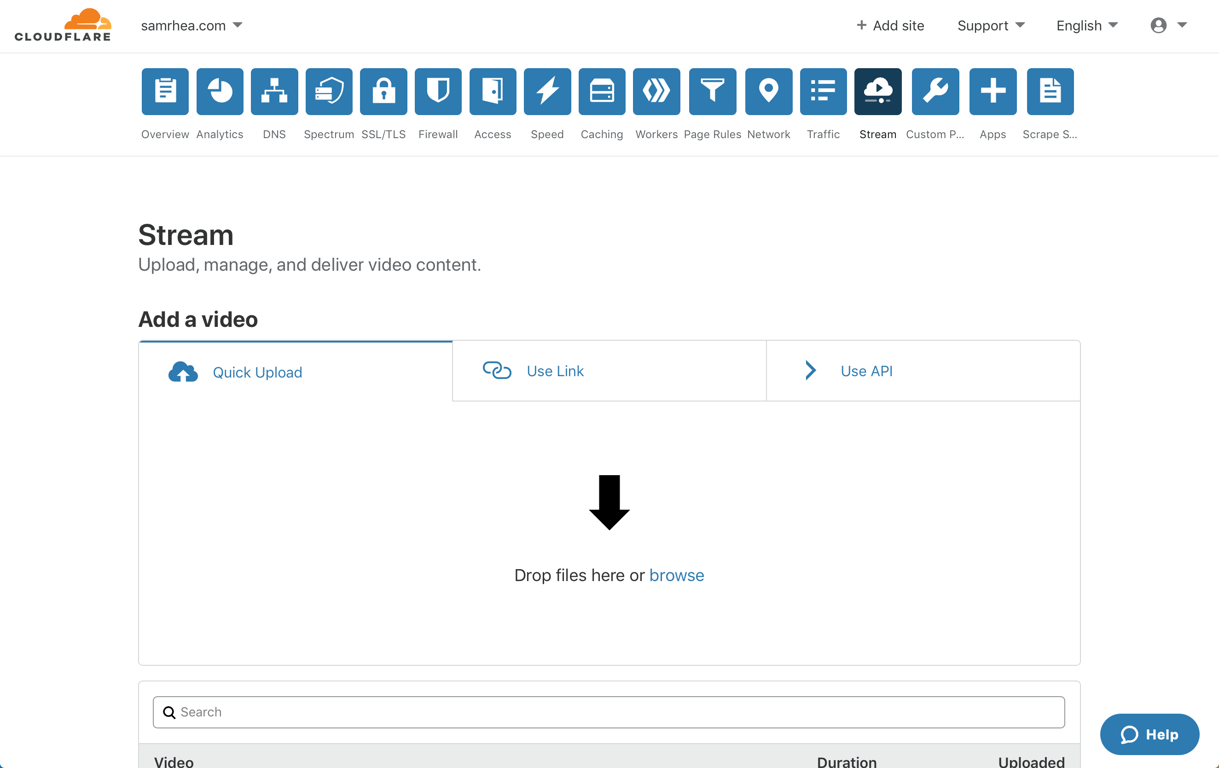Open the Traffic list icon
The image size is (1219, 768).
click(x=823, y=91)
